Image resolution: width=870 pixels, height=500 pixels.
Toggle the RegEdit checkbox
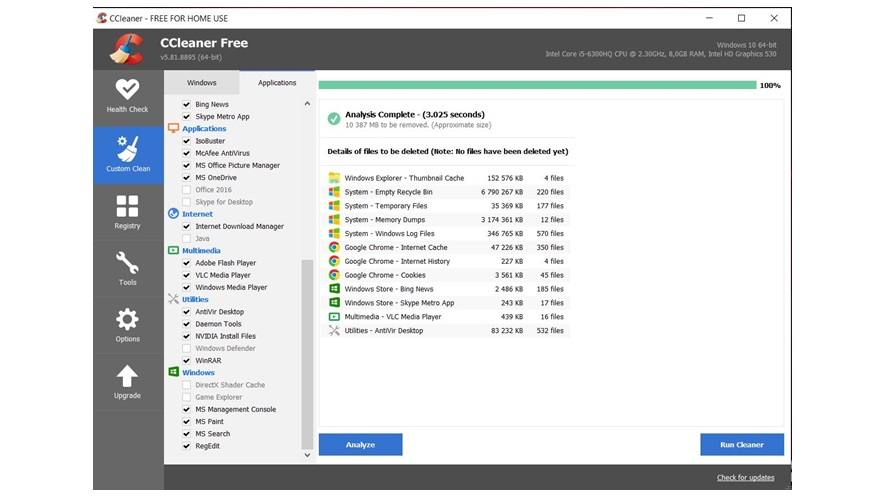click(x=186, y=446)
